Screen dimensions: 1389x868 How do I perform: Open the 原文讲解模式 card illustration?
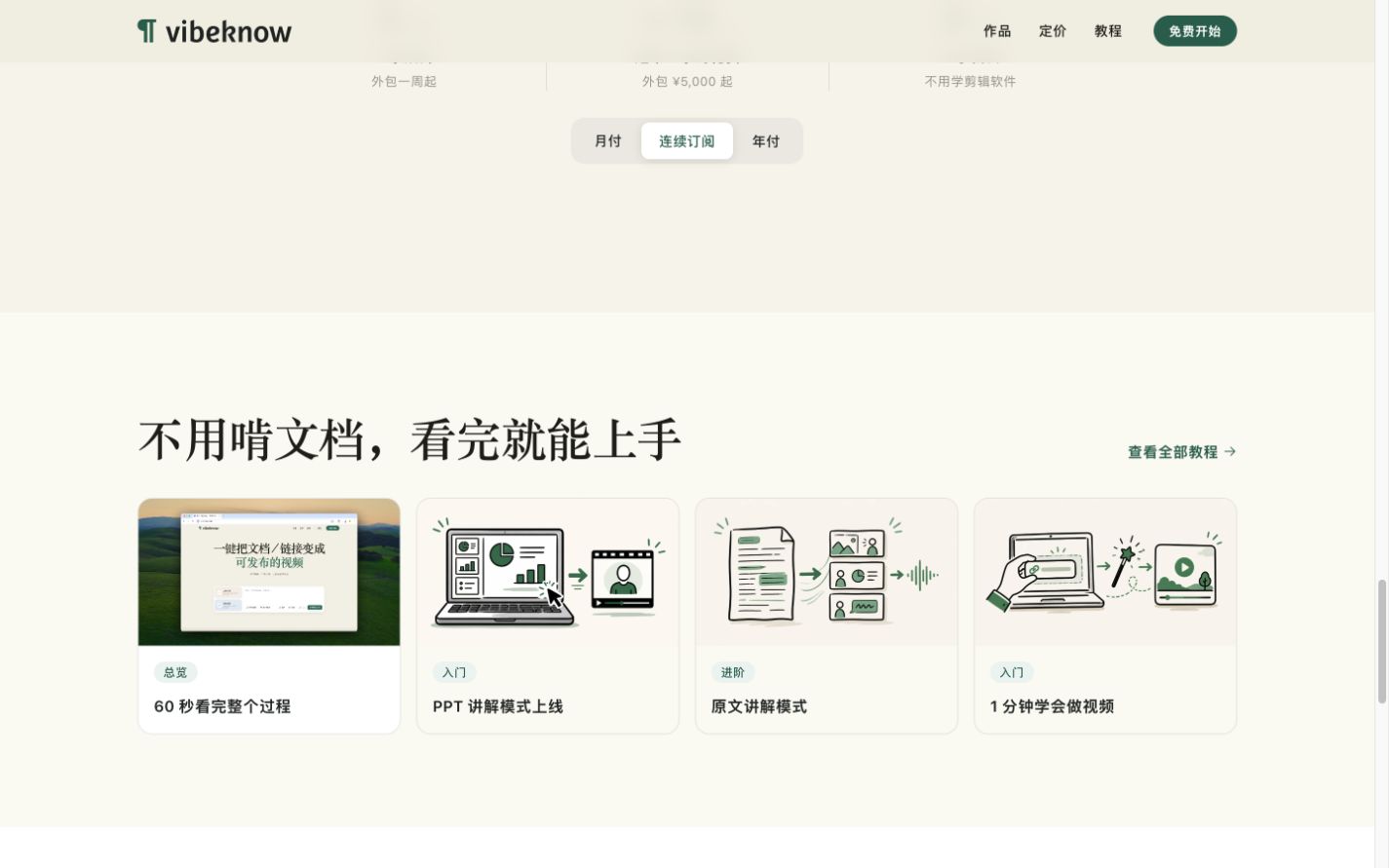[x=827, y=572]
